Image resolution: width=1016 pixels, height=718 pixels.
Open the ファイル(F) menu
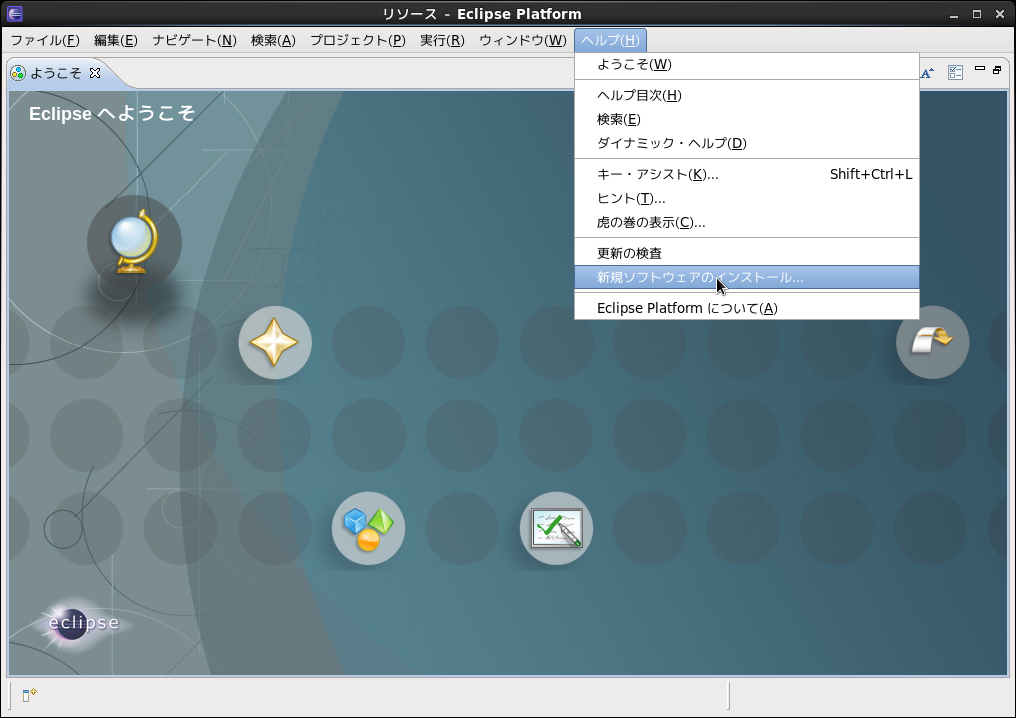[45, 40]
